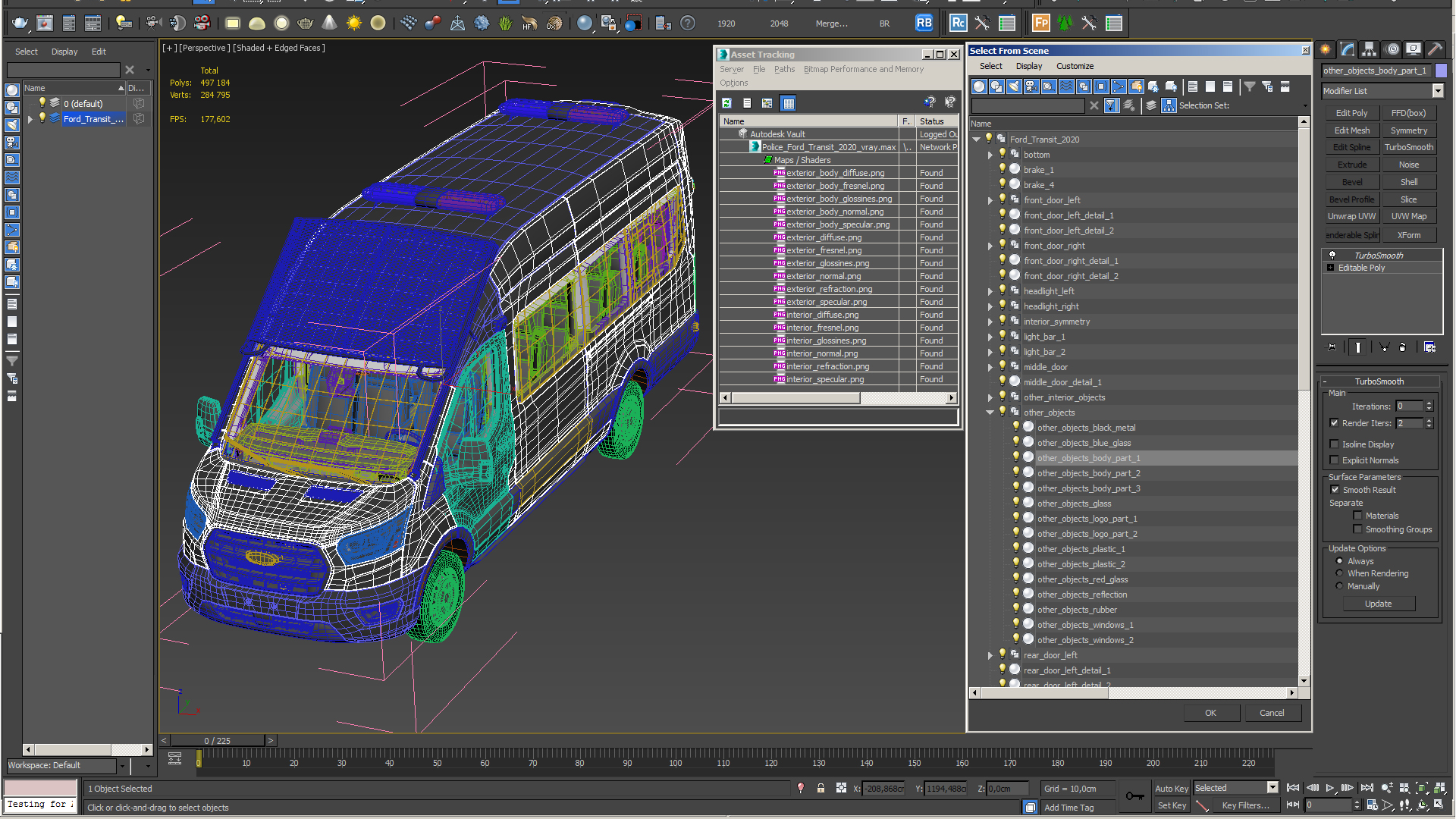Enable Explicit Normals checkbox
The width and height of the screenshot is (1456, 819).
(1334, 460)
